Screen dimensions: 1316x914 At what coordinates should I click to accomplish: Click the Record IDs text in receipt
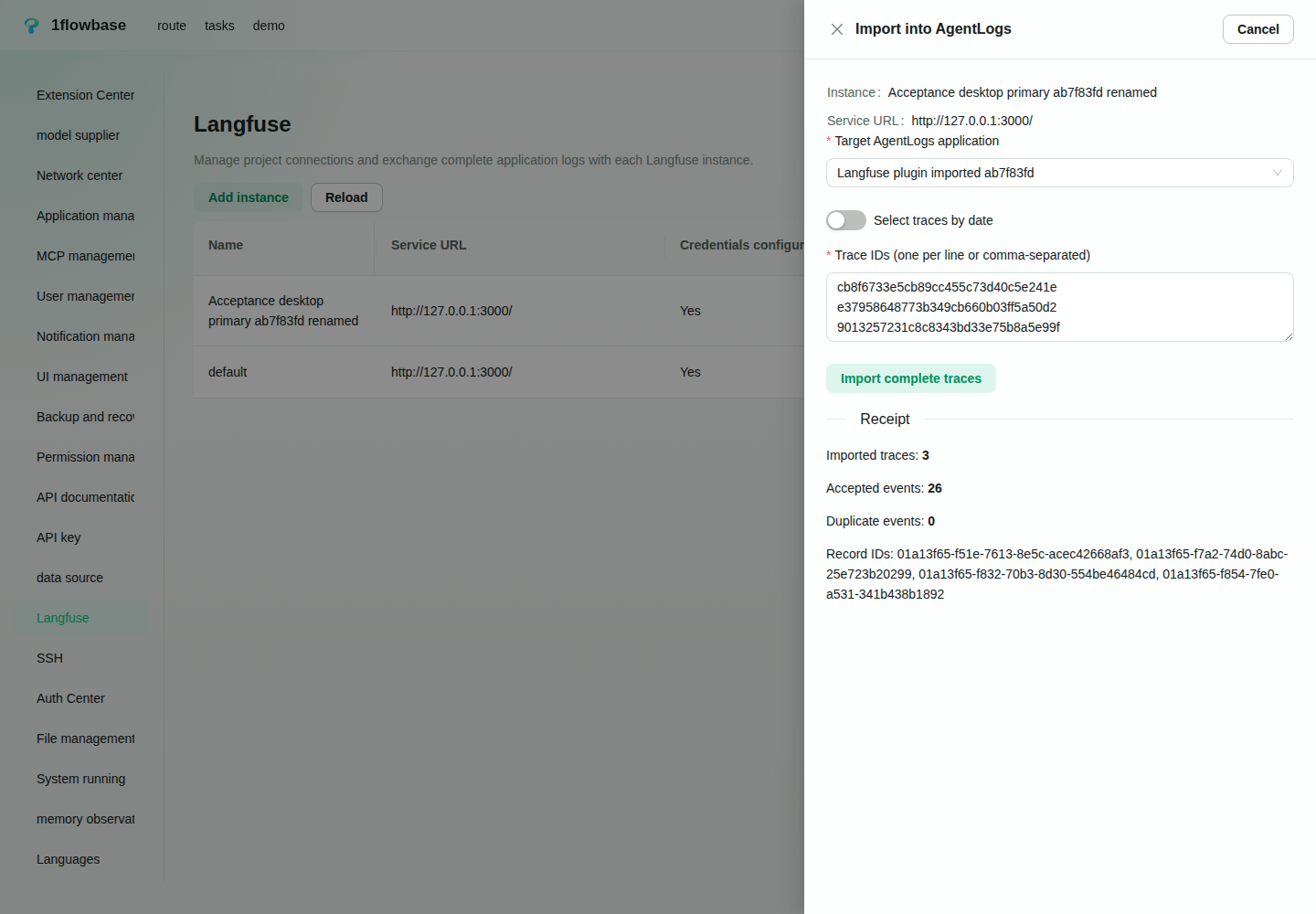click(1057, 574)
